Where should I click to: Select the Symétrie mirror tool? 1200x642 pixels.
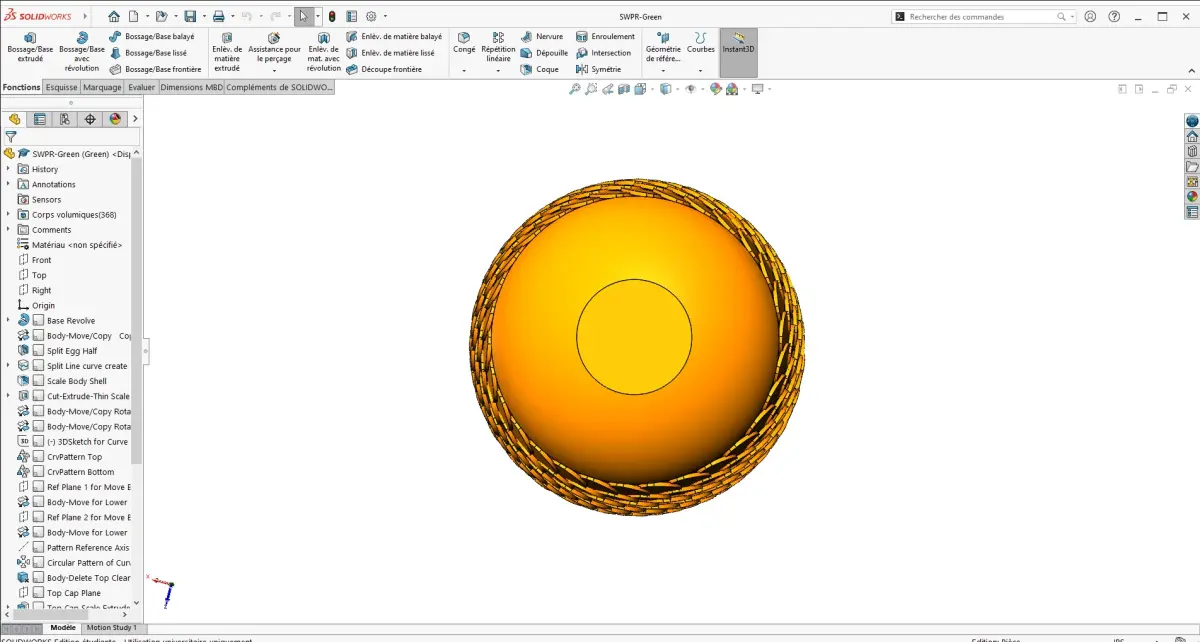[598, 69]
